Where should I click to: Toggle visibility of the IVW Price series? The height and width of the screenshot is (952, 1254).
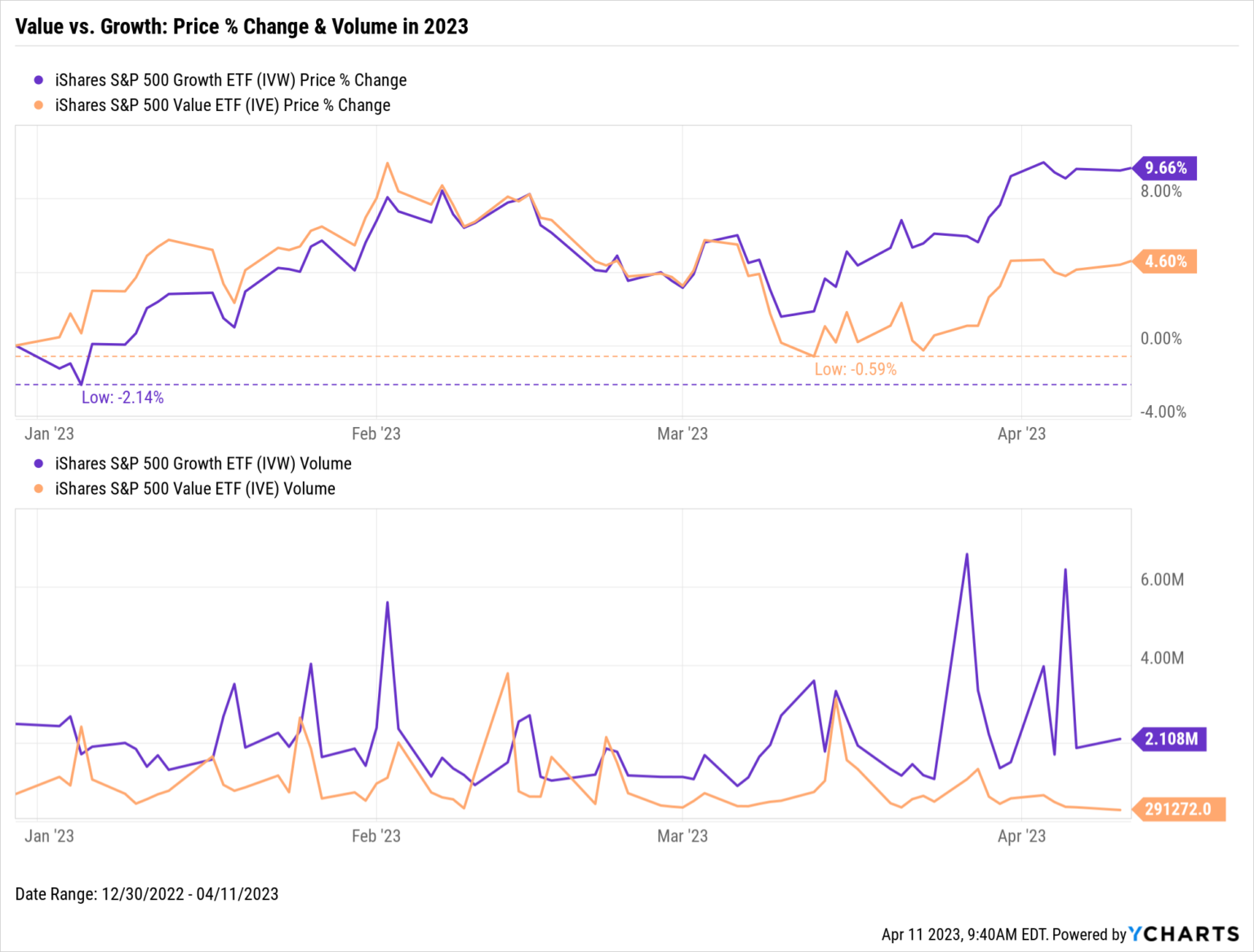pos(230,80)
